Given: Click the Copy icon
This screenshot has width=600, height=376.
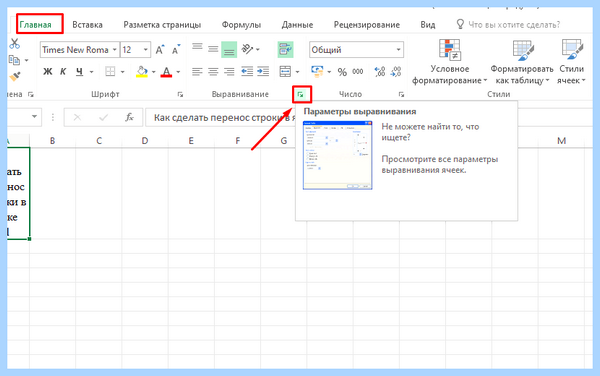Looking at the screenshot, I should tap(14, 60).
